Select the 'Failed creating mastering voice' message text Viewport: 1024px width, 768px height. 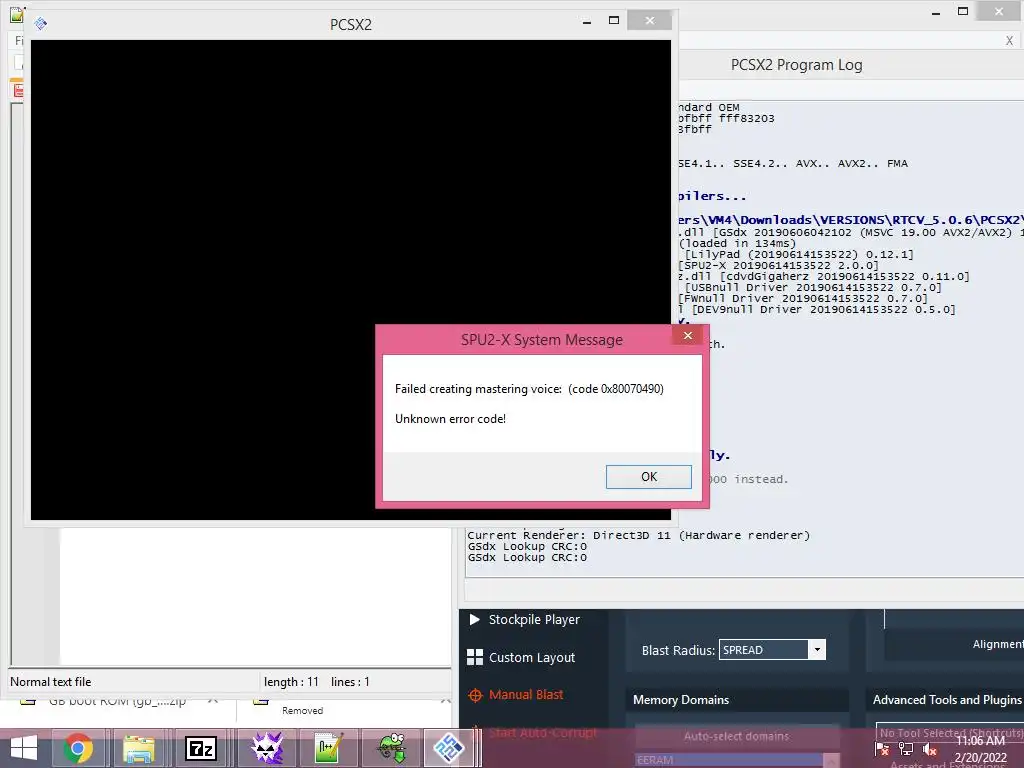click(x=529, y=389)
